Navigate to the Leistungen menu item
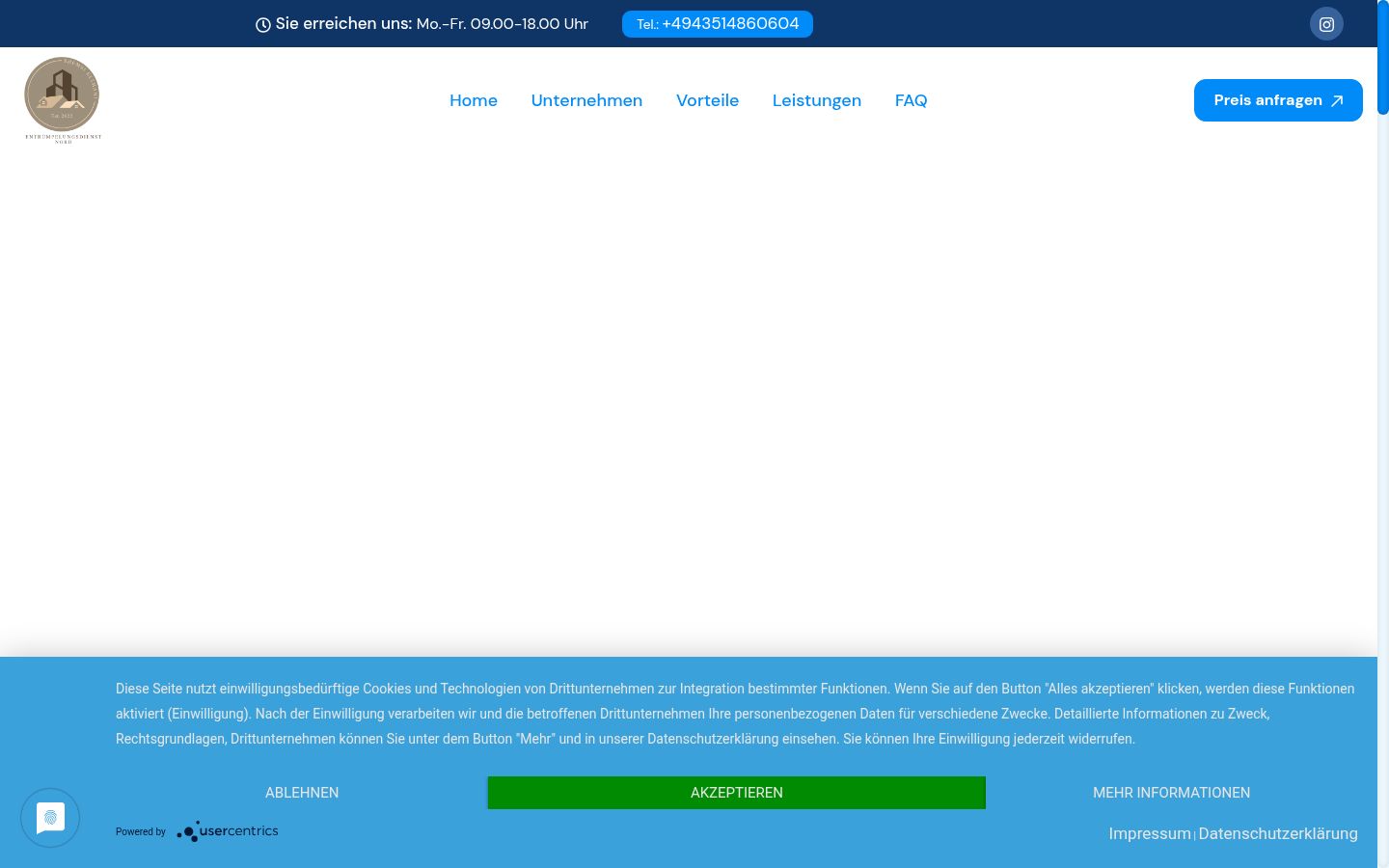Screen dimensions: 1389x868 [x=817, y=100]
